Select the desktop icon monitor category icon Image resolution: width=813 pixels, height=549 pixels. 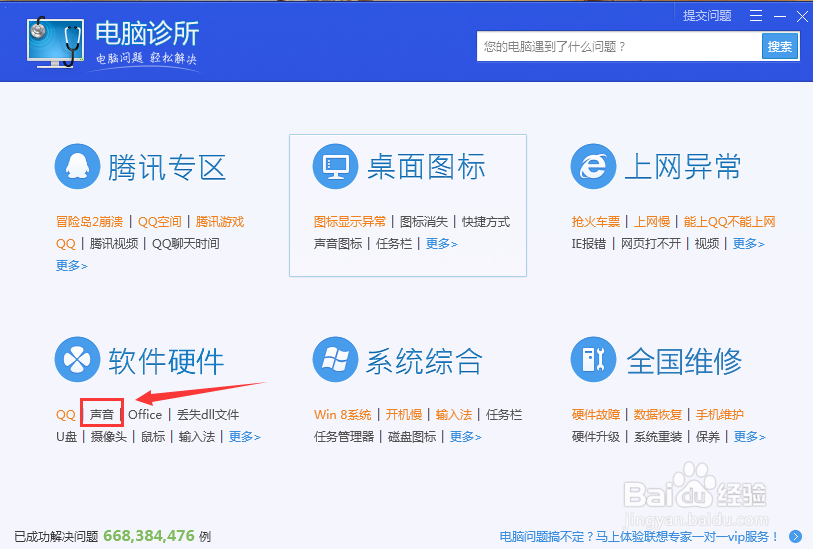(x=335, y=166)
